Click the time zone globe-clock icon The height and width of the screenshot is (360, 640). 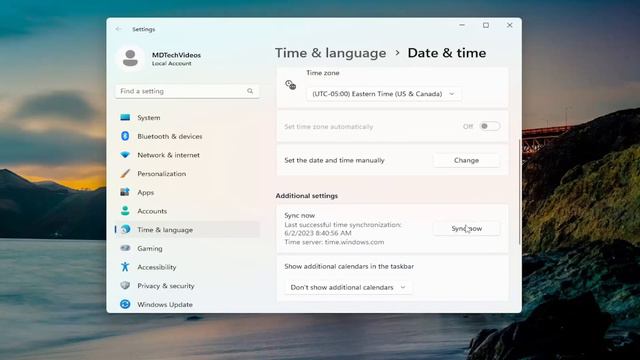291,85
